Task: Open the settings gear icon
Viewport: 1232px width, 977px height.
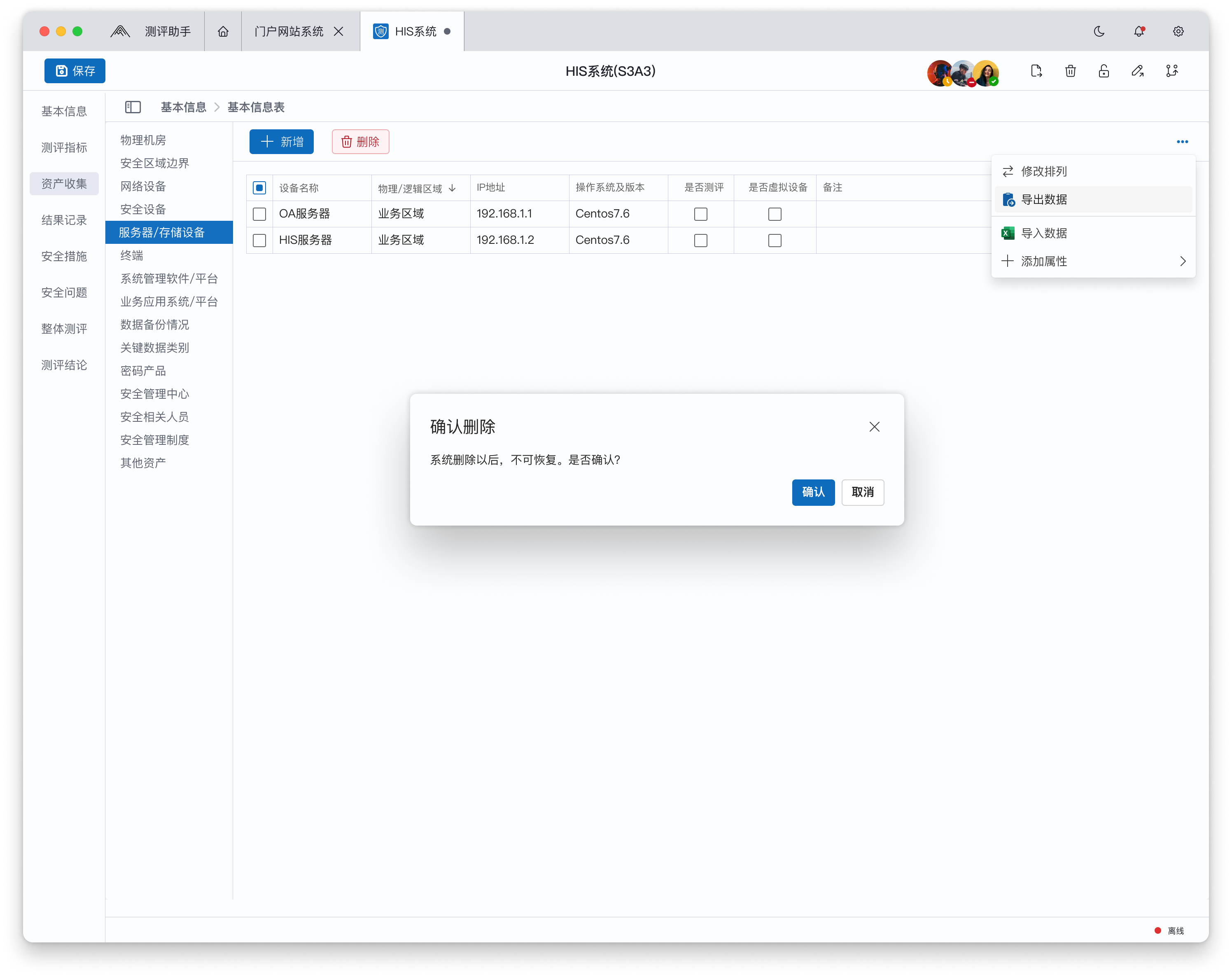Action: tap(1178, 31)
